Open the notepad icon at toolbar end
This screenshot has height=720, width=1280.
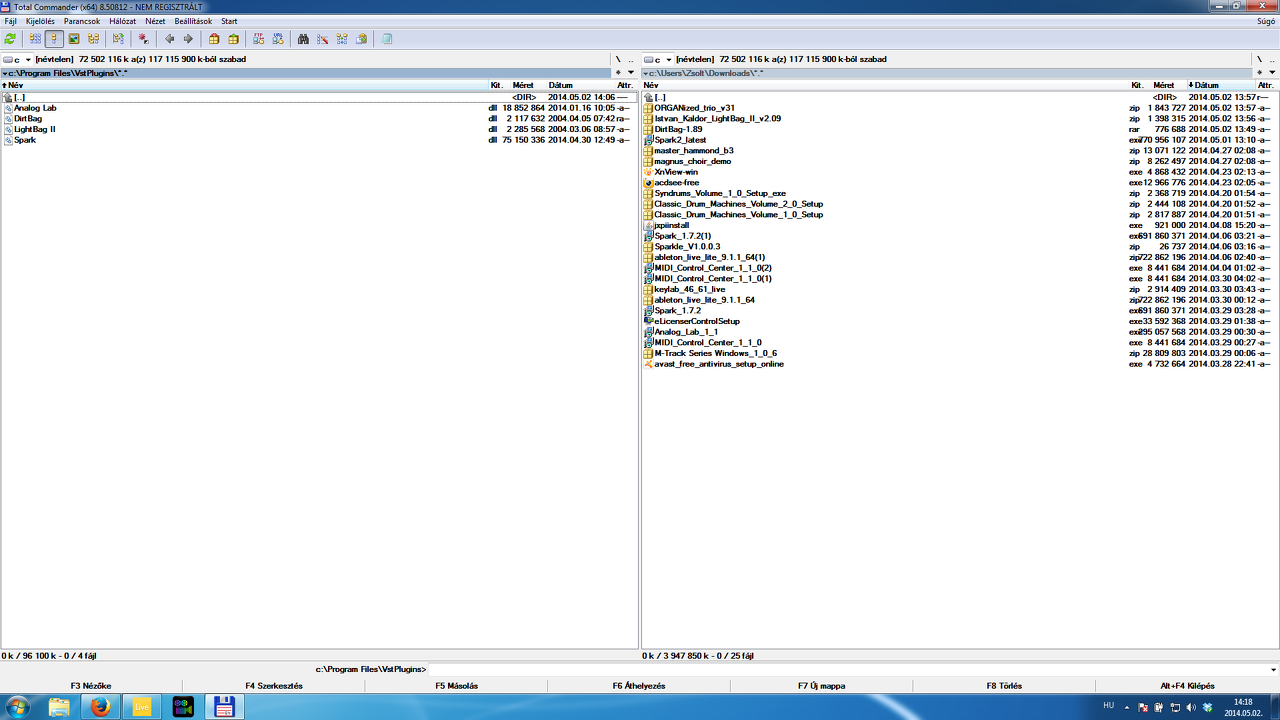click(x=387, y=39)
